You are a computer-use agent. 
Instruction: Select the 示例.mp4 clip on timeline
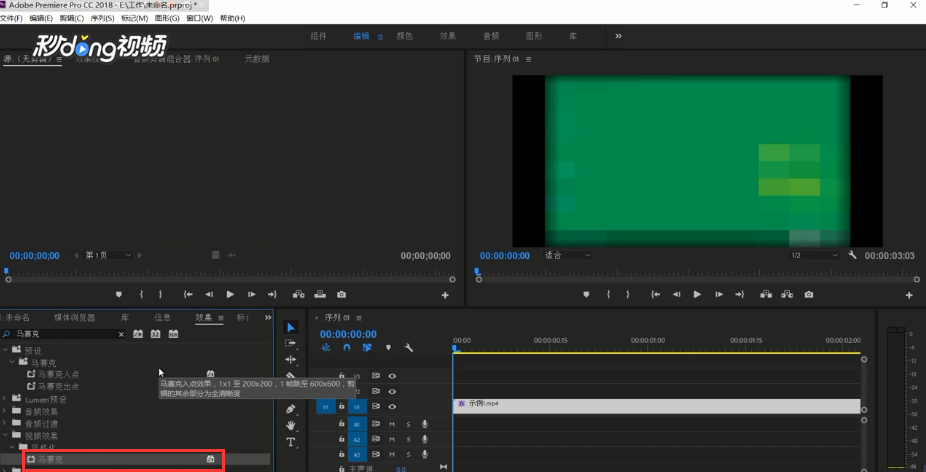pyautogui.click(x=656, y=406)
